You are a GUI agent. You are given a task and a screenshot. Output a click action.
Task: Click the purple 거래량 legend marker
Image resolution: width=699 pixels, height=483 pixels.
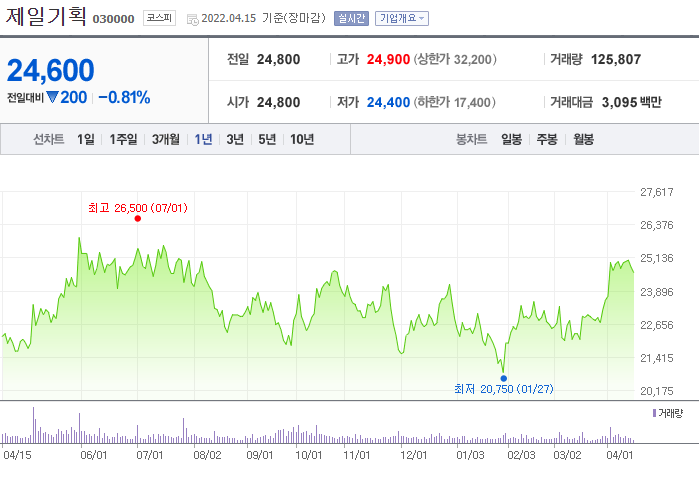654,413
